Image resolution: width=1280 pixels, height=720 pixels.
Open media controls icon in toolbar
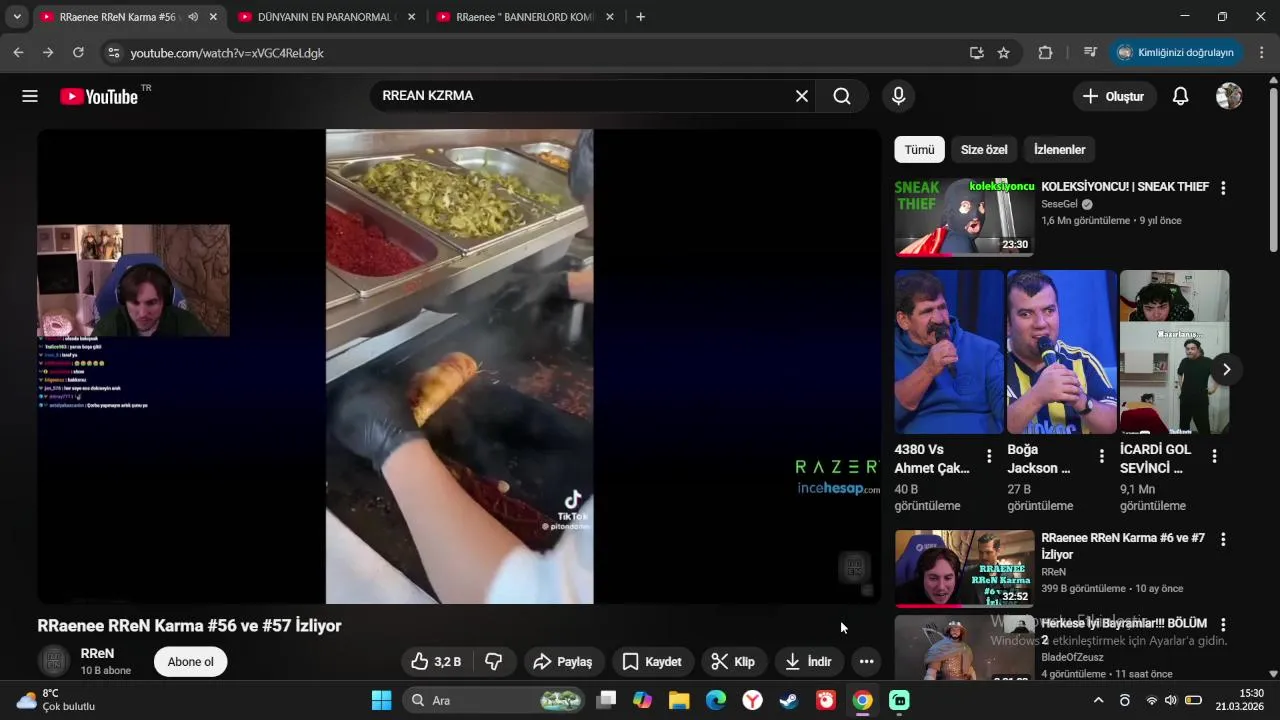[x=1090, y=53]
